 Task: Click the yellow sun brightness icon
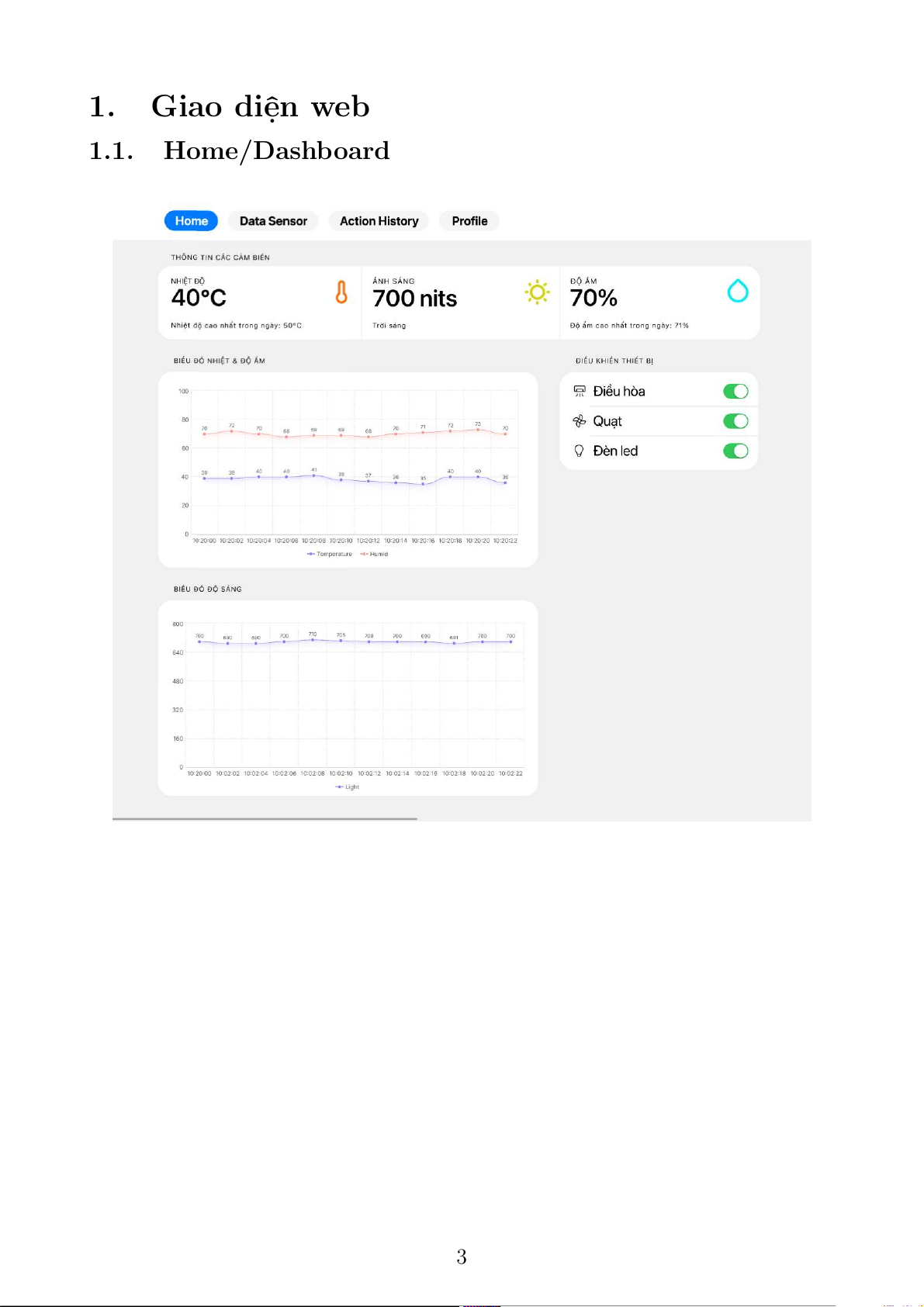tap(538, 292)
